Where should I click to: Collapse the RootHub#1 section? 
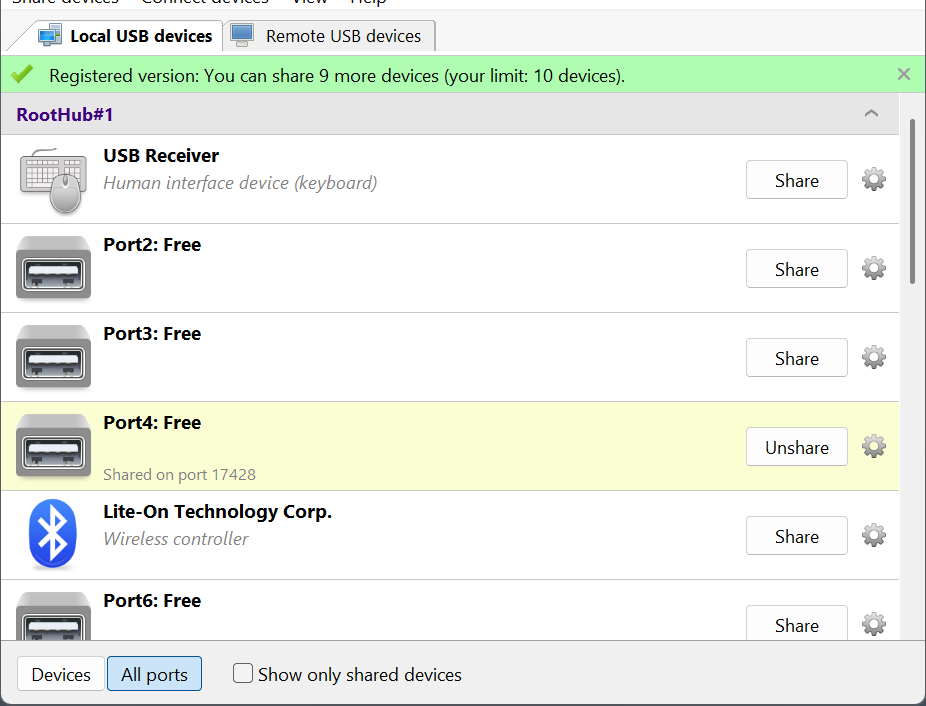click(x=871, y=114)
